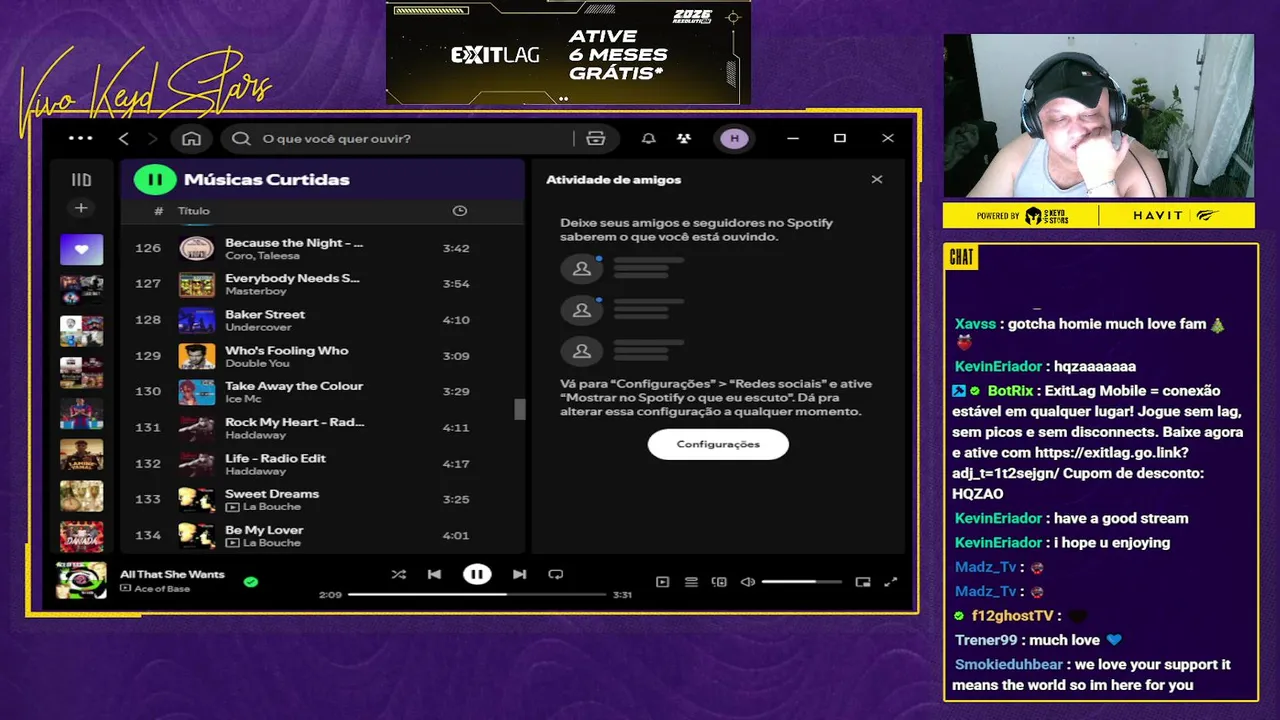Skip to the next track

tap(519, 574)
